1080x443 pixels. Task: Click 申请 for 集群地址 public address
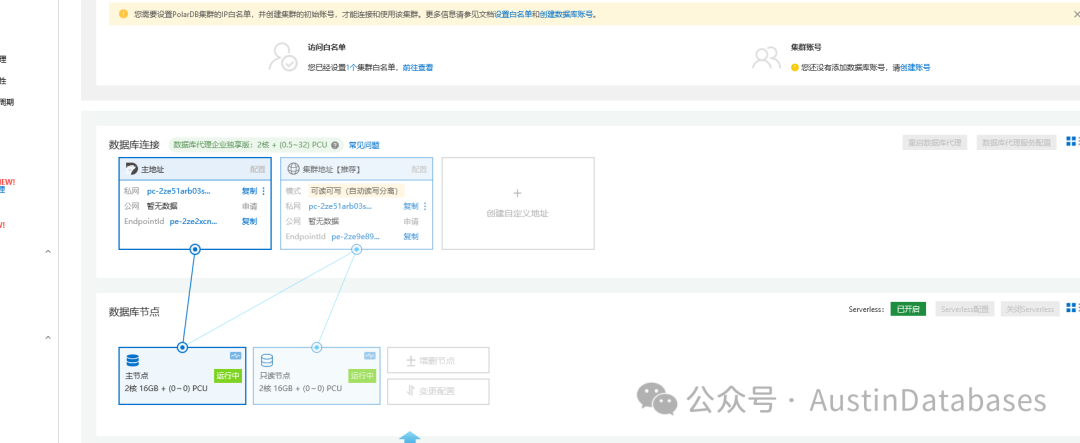coord(411,221)
